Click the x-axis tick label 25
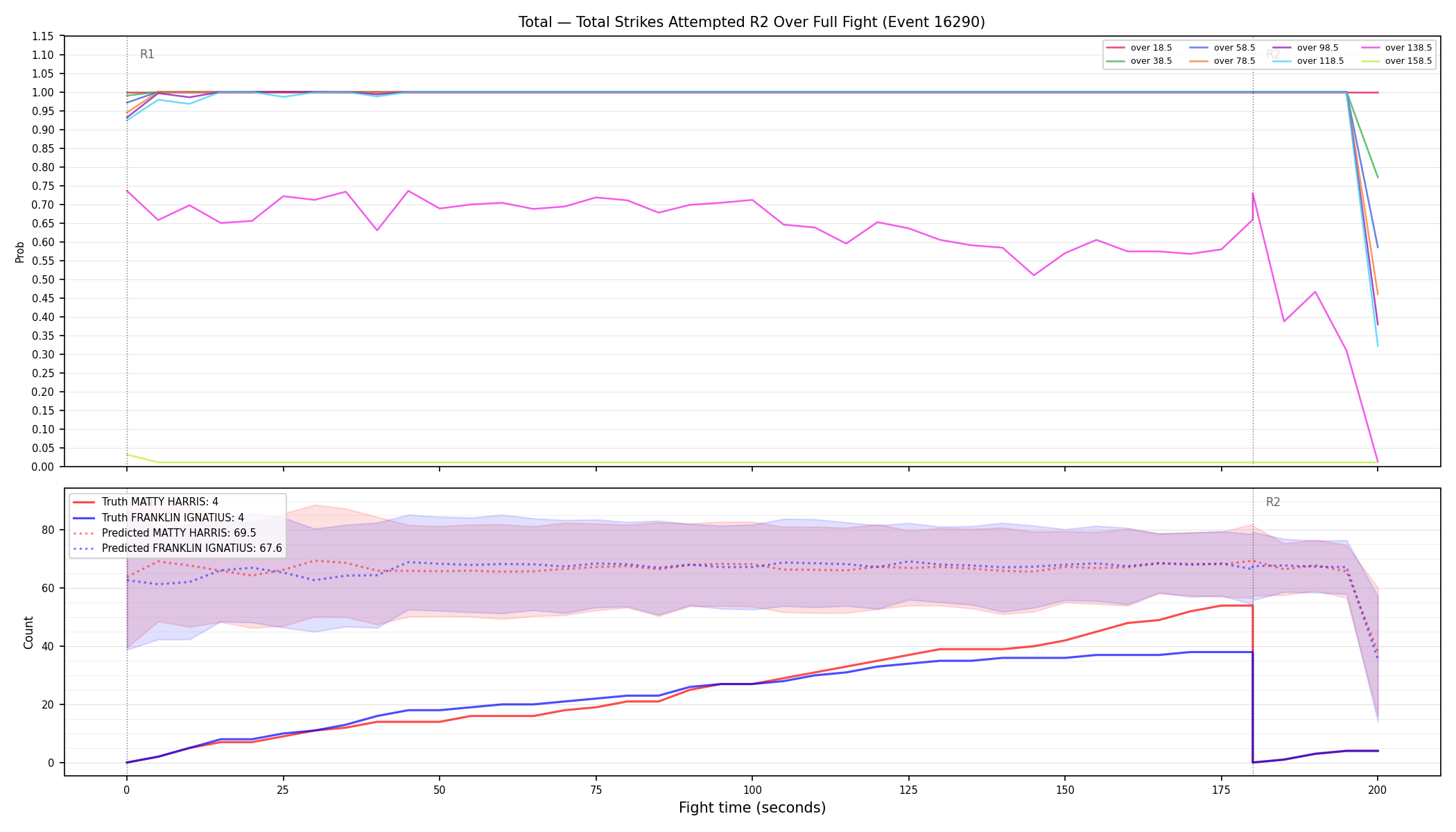 point(283,789)
